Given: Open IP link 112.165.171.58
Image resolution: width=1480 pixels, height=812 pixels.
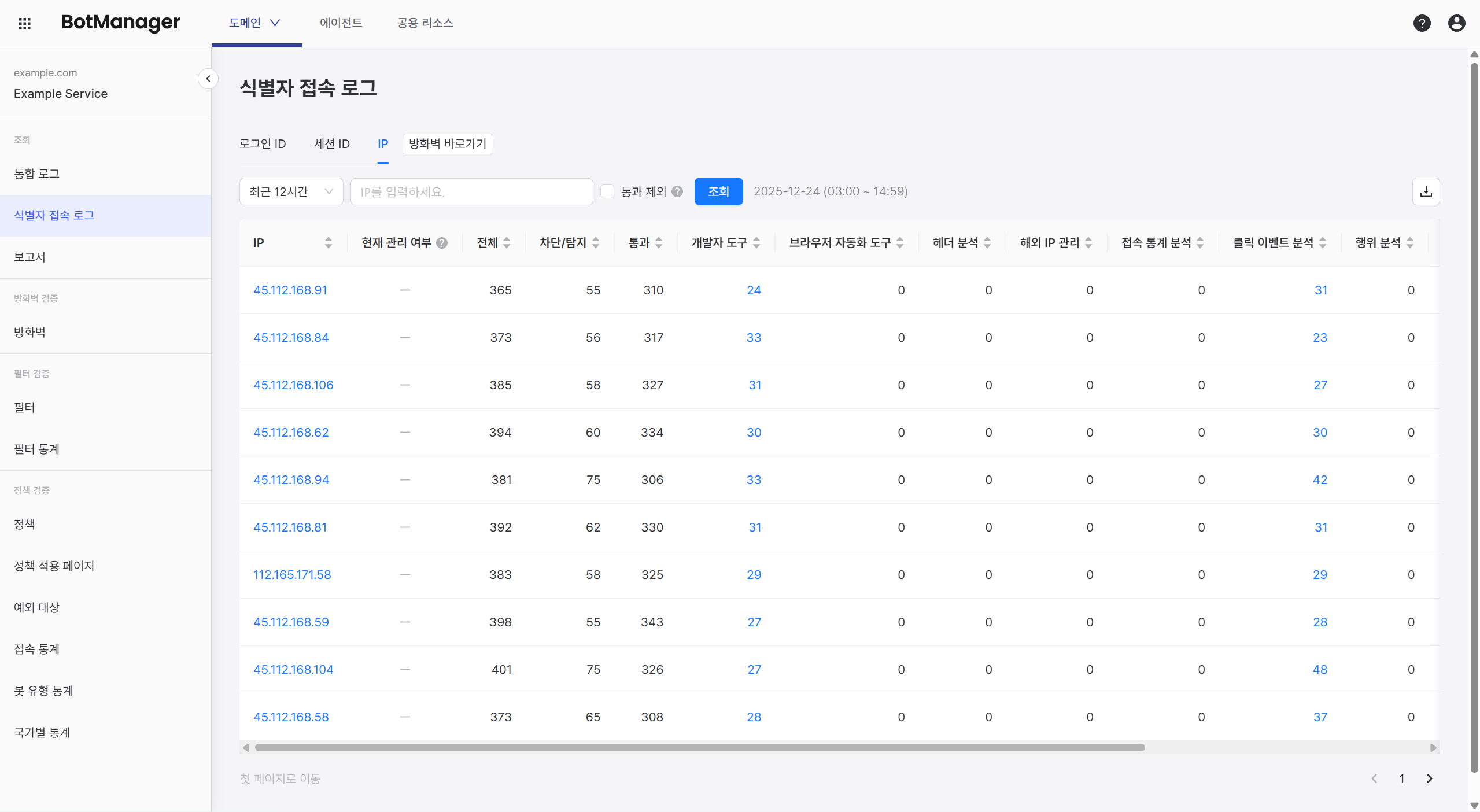Looking at the screenshot, I should tap(292, 575).
